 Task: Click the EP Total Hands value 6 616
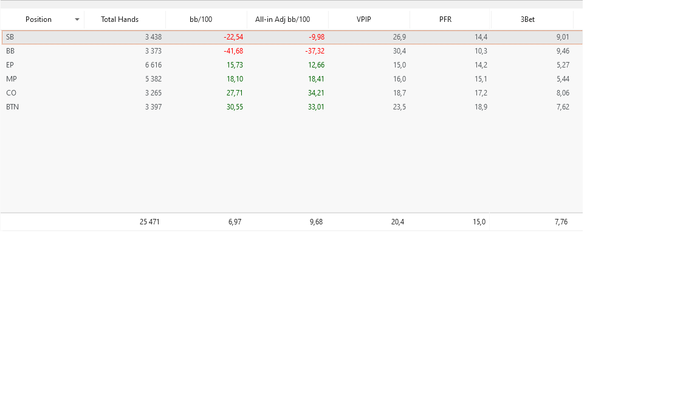tap(153, 65)
